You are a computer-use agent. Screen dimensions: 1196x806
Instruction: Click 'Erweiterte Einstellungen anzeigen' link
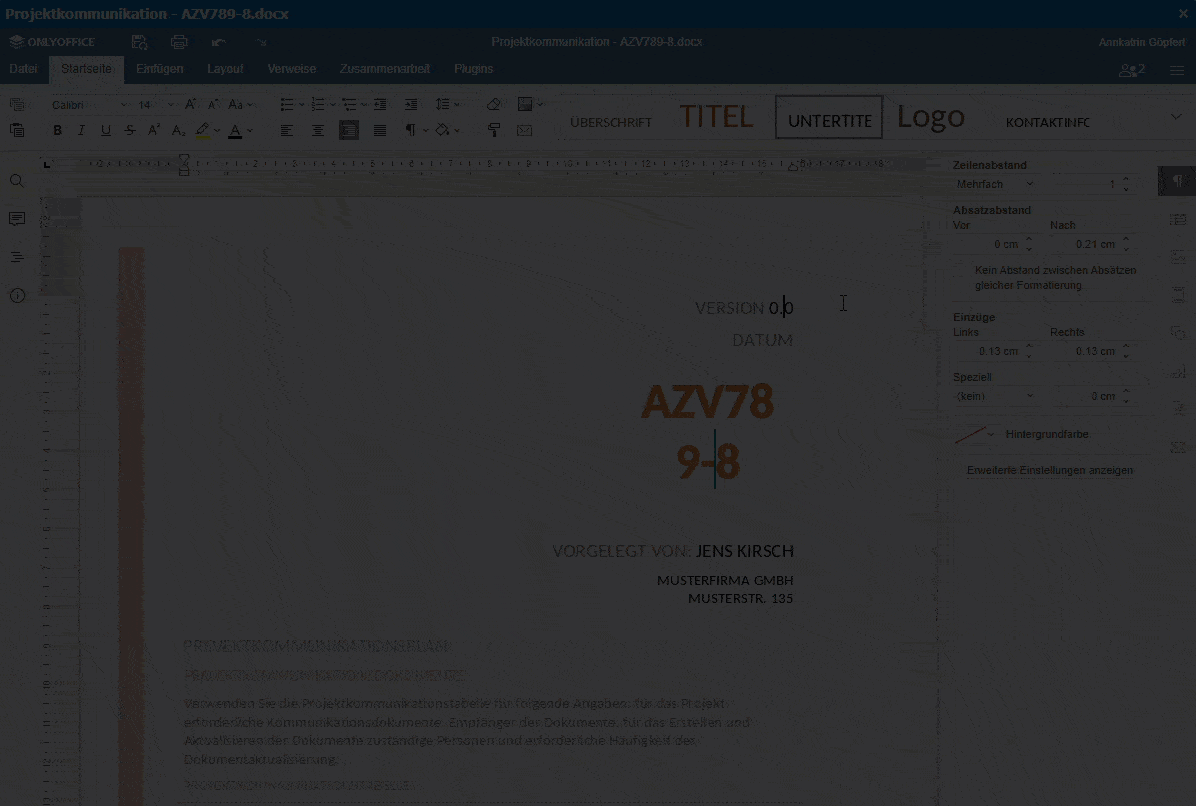pos(1050,470)
